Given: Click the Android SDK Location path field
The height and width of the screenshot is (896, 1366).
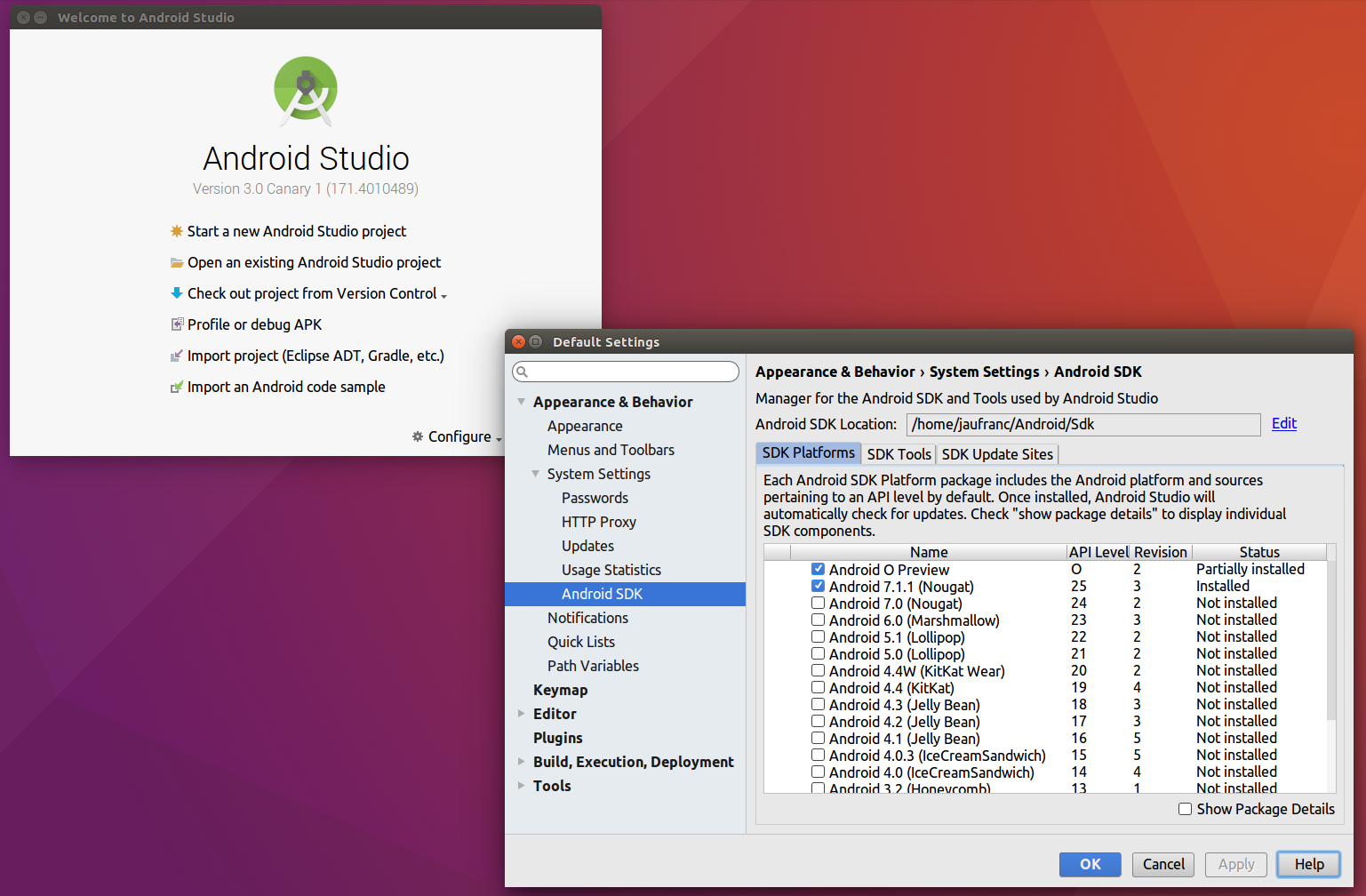Looking at the screenshot, I should pyautogui.click(x=1083, y=424).
